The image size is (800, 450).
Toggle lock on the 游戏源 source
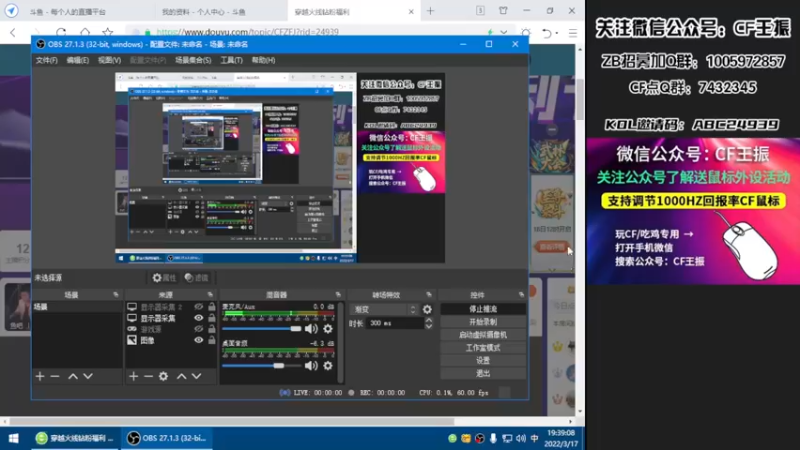pos(212,329)
